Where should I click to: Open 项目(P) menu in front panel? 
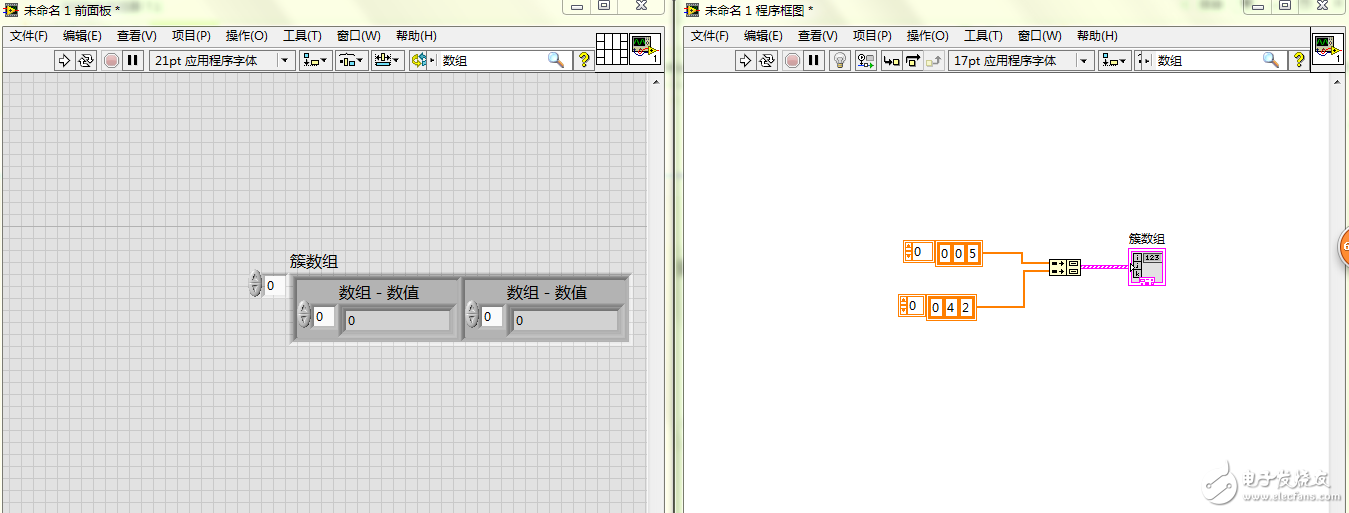pos(191,35)
